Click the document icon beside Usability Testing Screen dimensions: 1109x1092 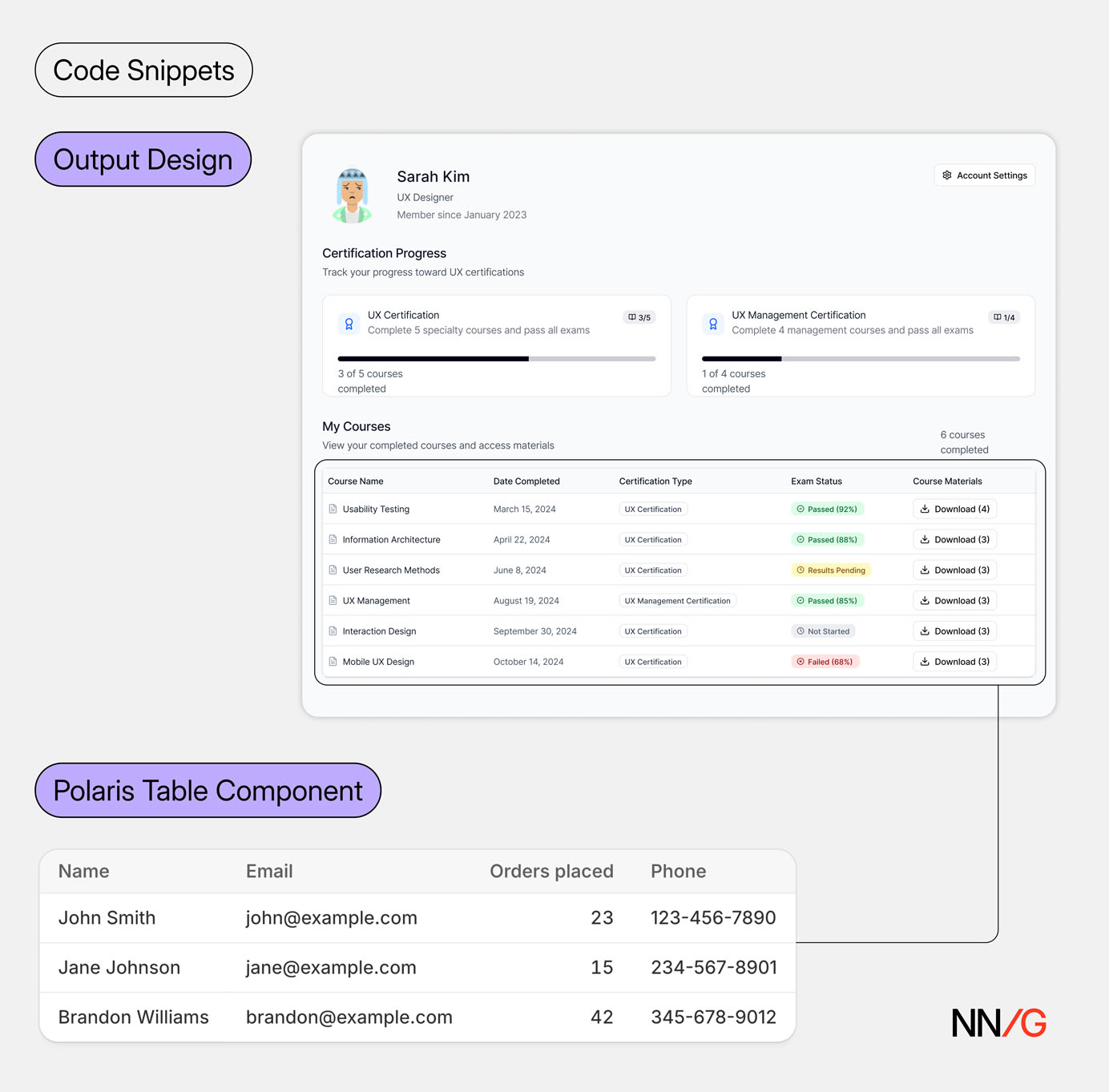click(332, 509)
